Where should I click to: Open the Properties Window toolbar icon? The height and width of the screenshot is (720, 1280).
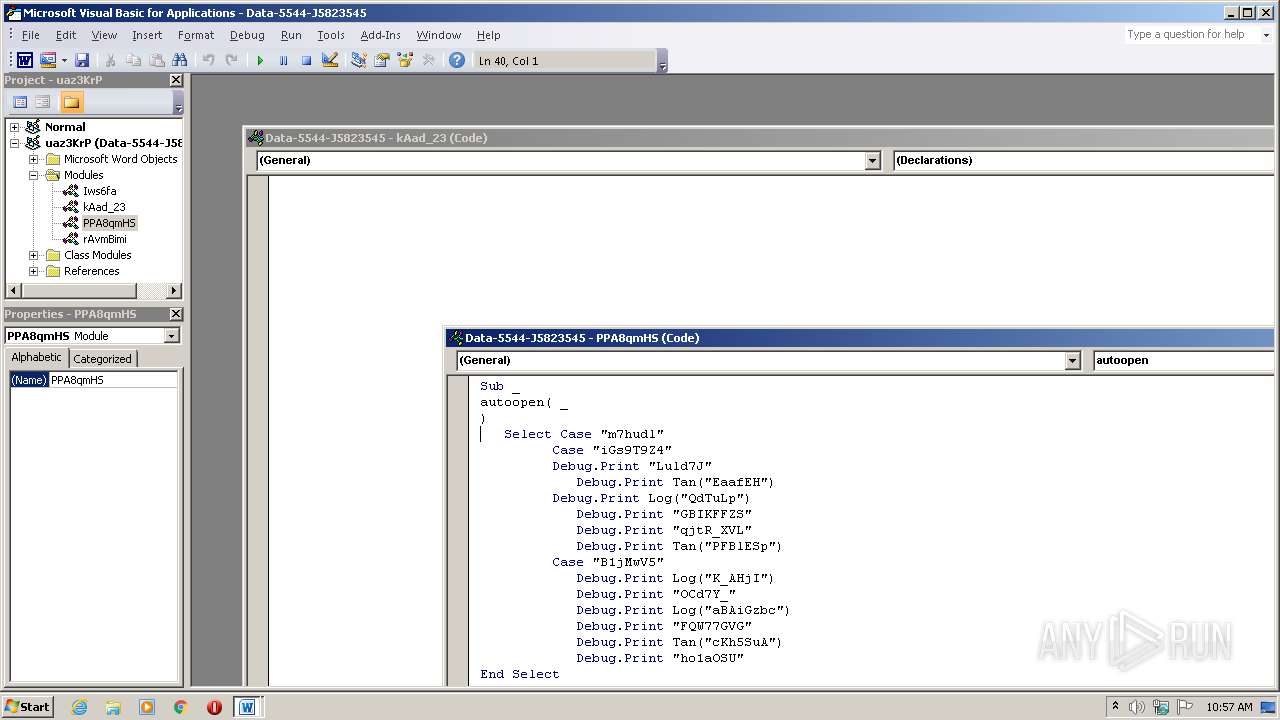tap(381, 61)
